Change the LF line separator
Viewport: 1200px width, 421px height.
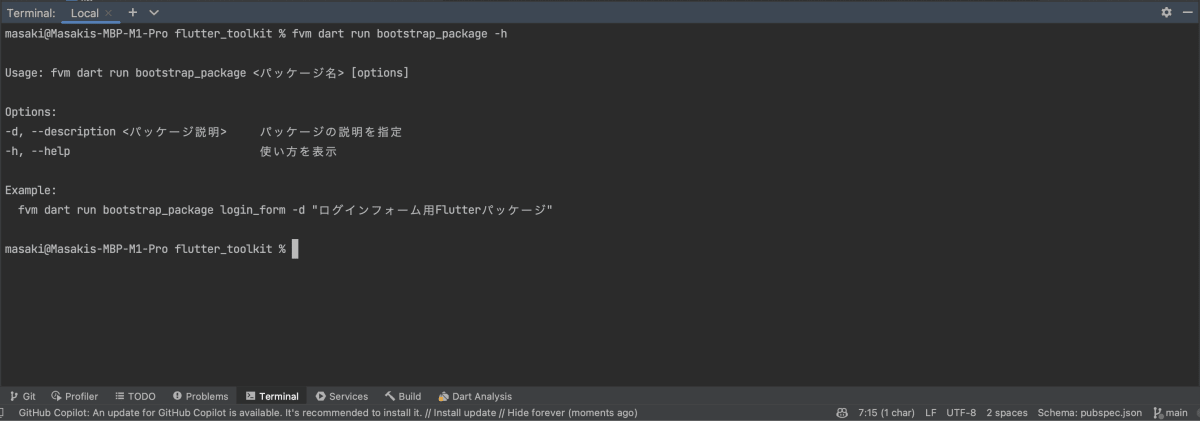pos(931,412)
